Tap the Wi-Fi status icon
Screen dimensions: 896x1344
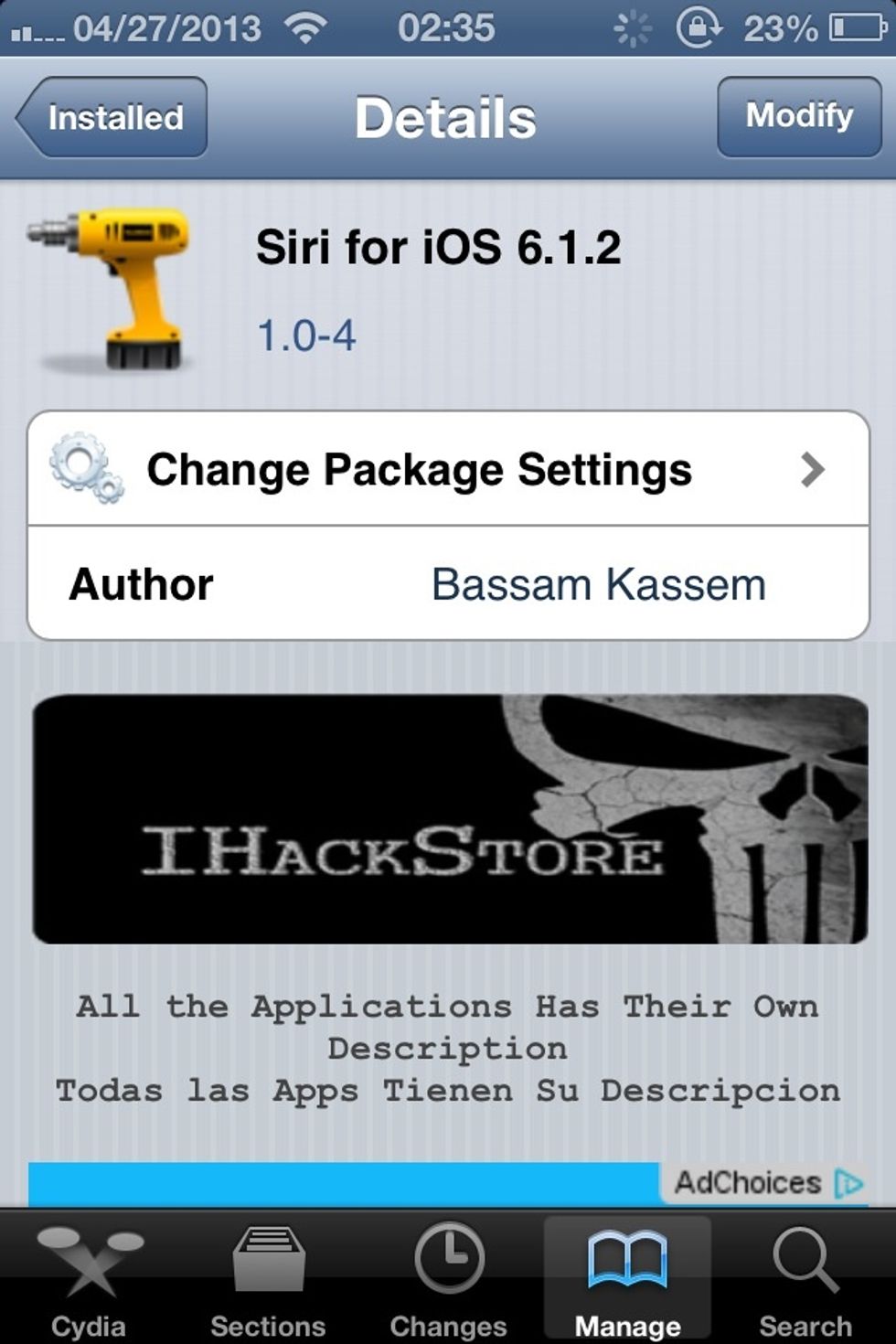(306, 28)
